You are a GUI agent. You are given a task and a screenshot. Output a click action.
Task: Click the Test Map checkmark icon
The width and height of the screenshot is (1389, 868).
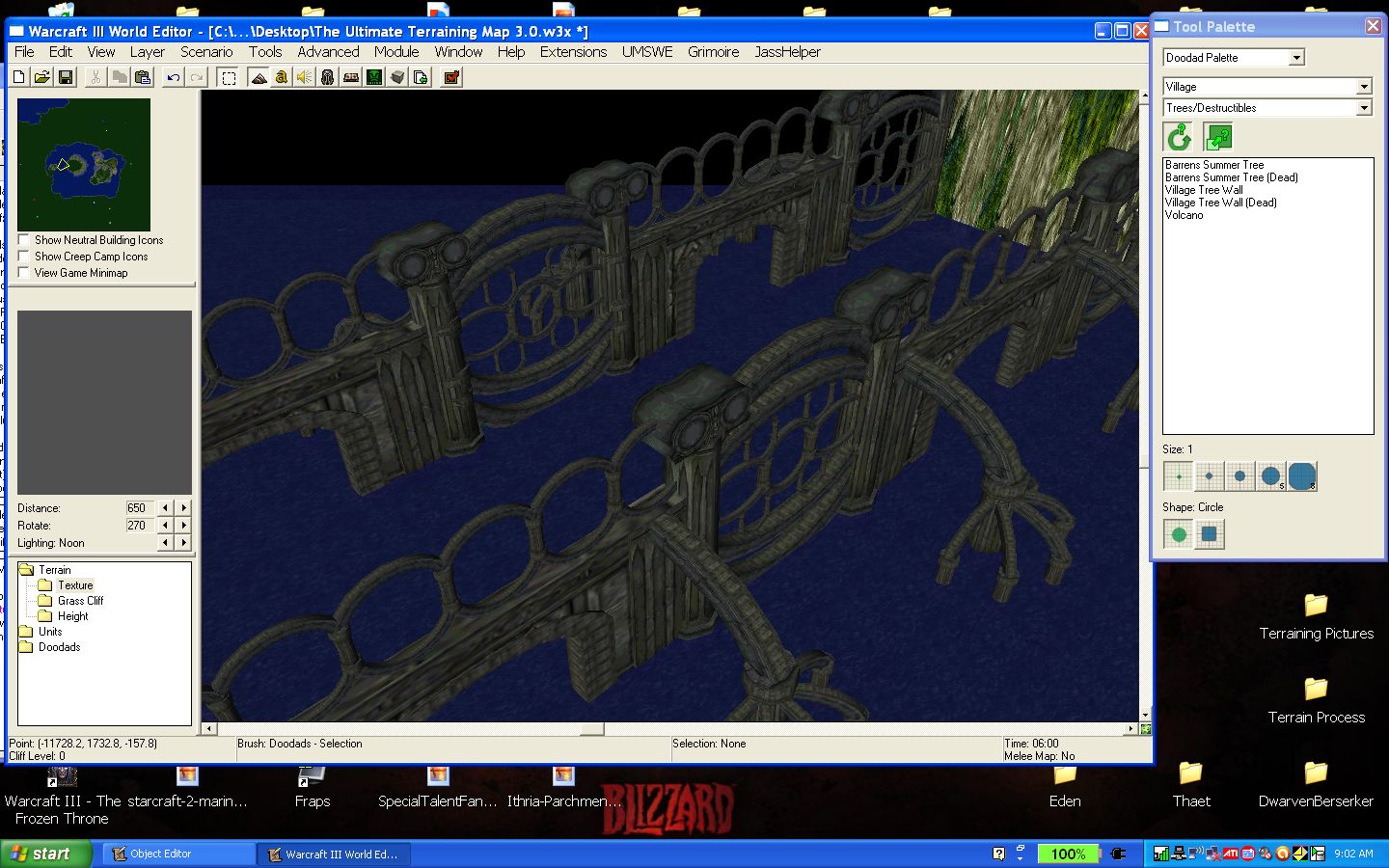[x=450, y=77]
